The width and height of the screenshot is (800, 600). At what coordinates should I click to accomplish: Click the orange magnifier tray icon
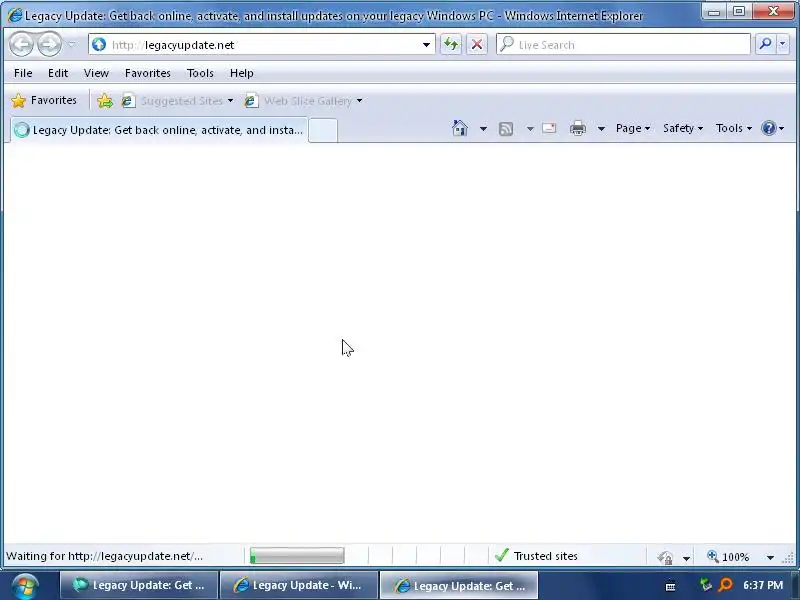[x=725, y=585]
